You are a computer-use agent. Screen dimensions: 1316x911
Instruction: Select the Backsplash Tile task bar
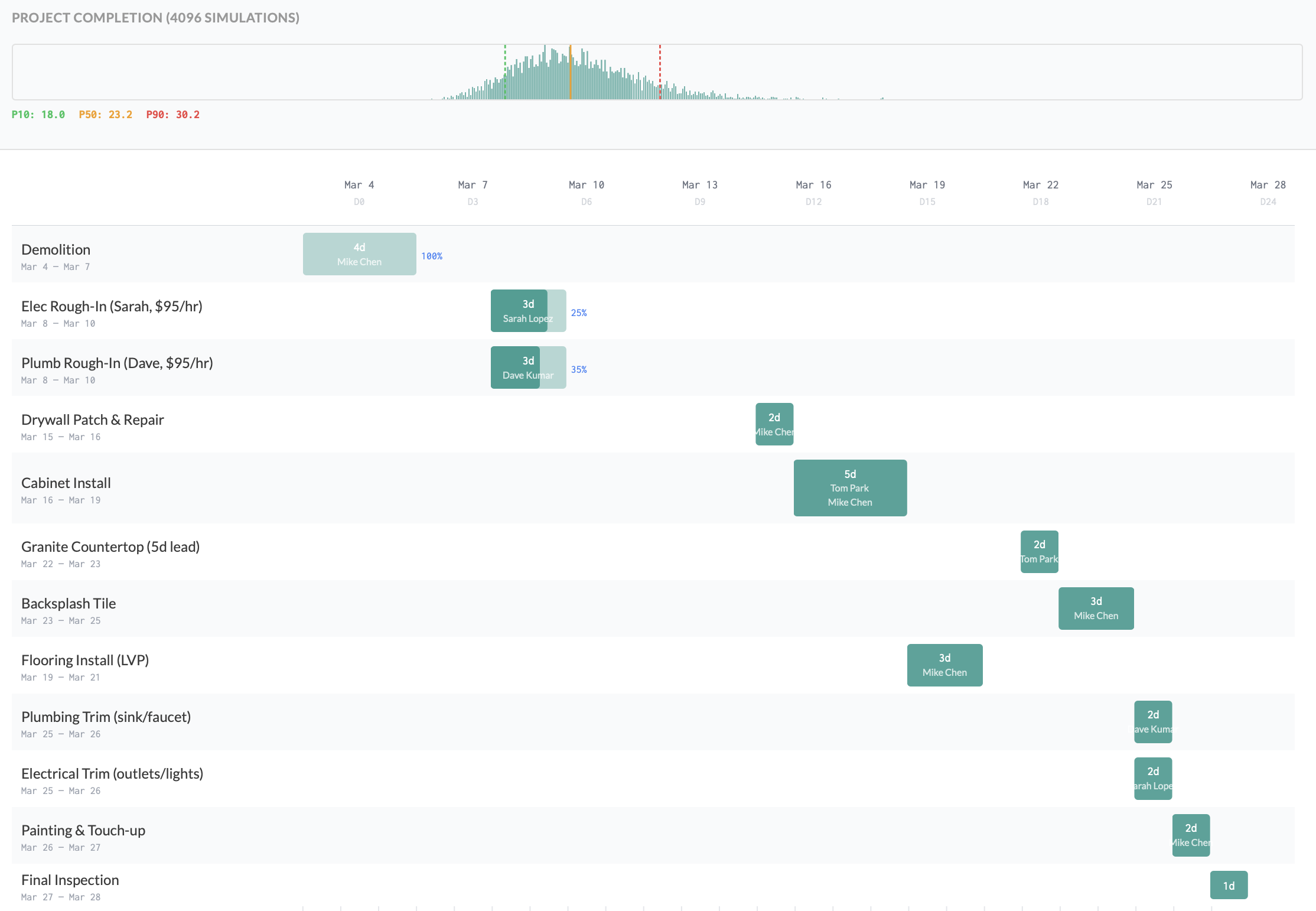[x=1096, y=608]
